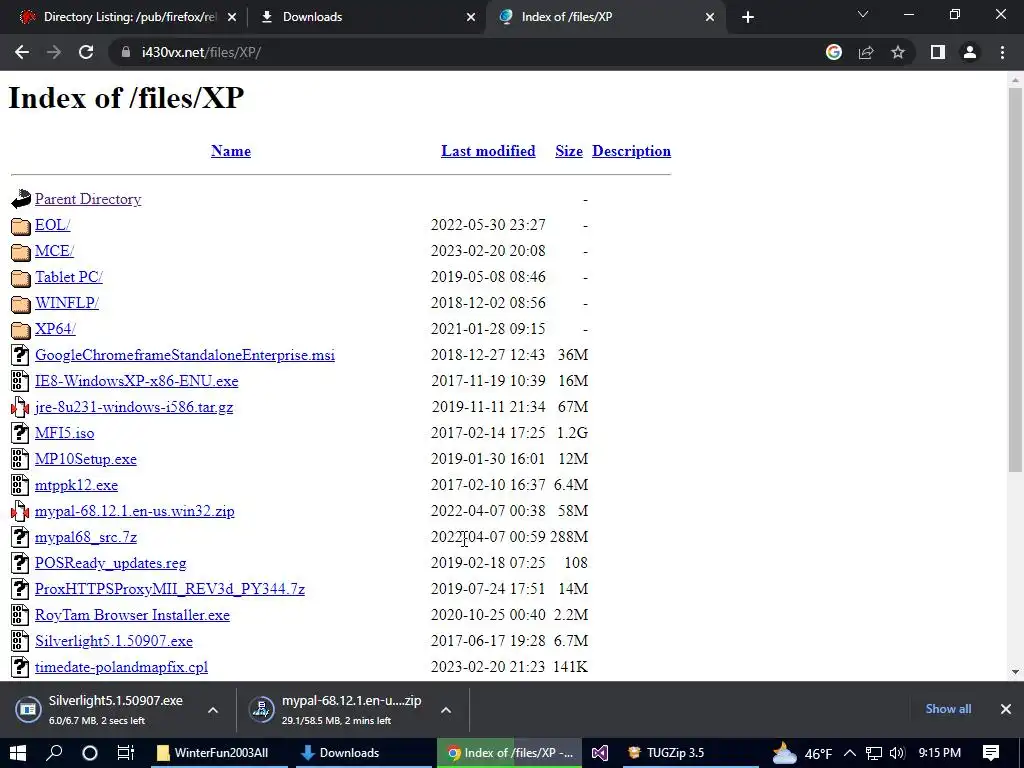
Task: Open Chrome three-dot menu
Action: 1002,52
